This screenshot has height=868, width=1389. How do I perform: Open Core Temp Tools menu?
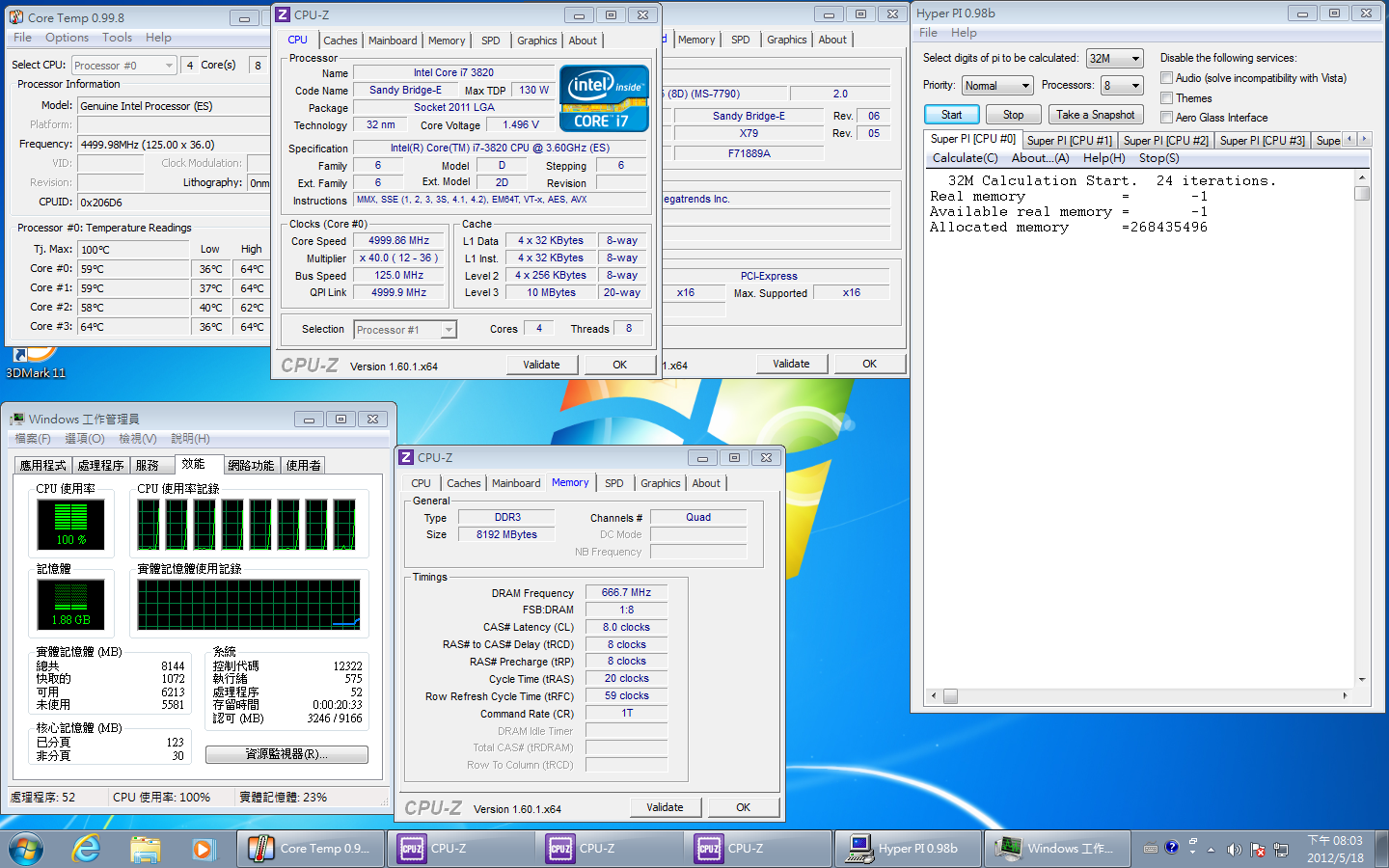point(117,38)
